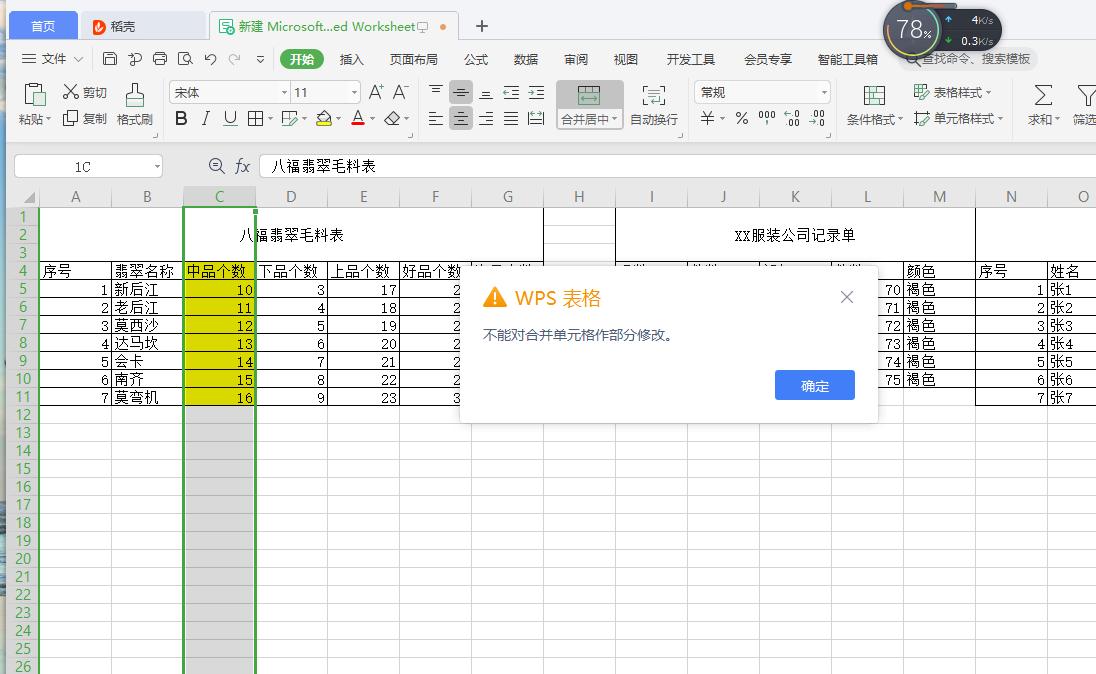Click the increase decimal places icon

click(x=790, y=116)
